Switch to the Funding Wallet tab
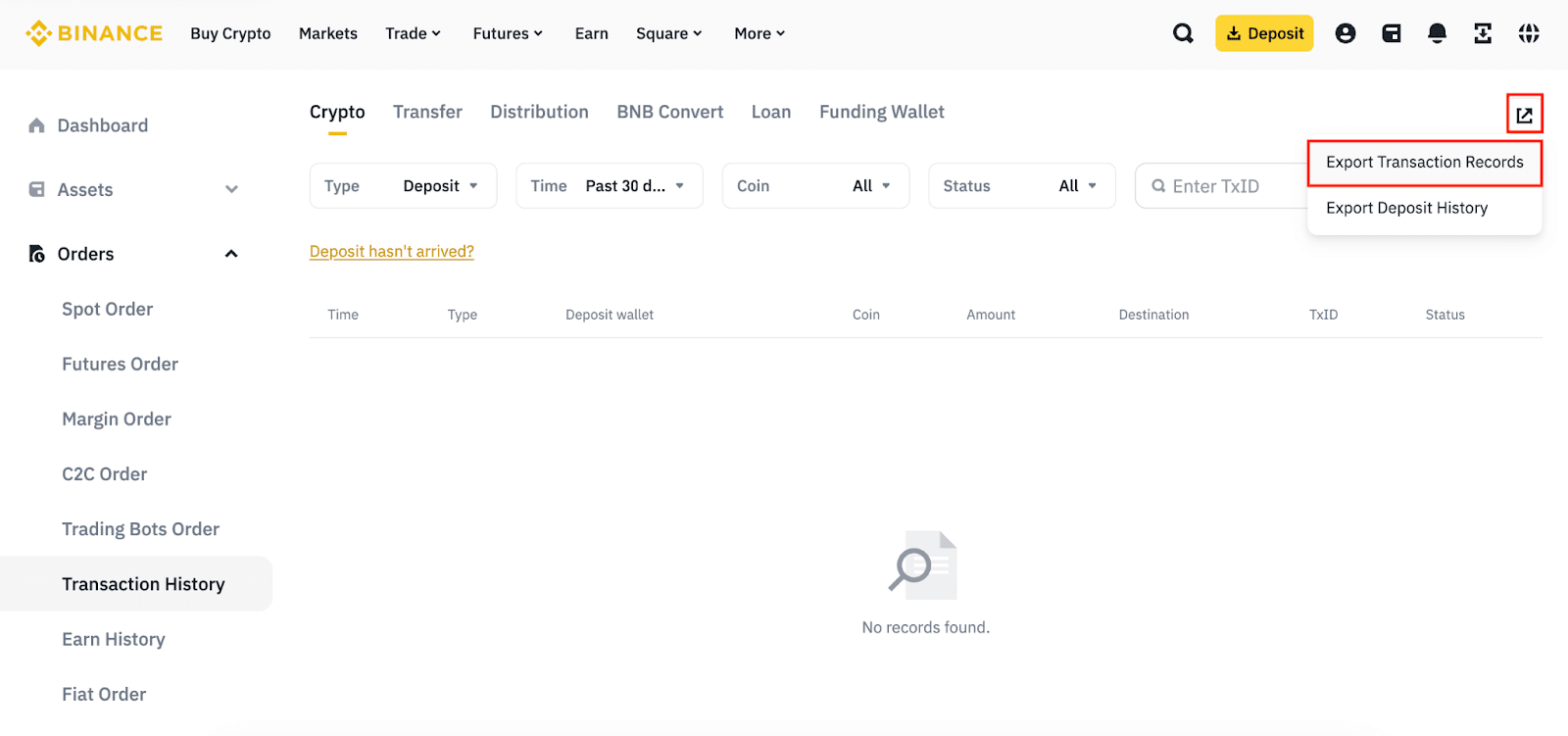 pyautogui.click(x=882, y=112)
